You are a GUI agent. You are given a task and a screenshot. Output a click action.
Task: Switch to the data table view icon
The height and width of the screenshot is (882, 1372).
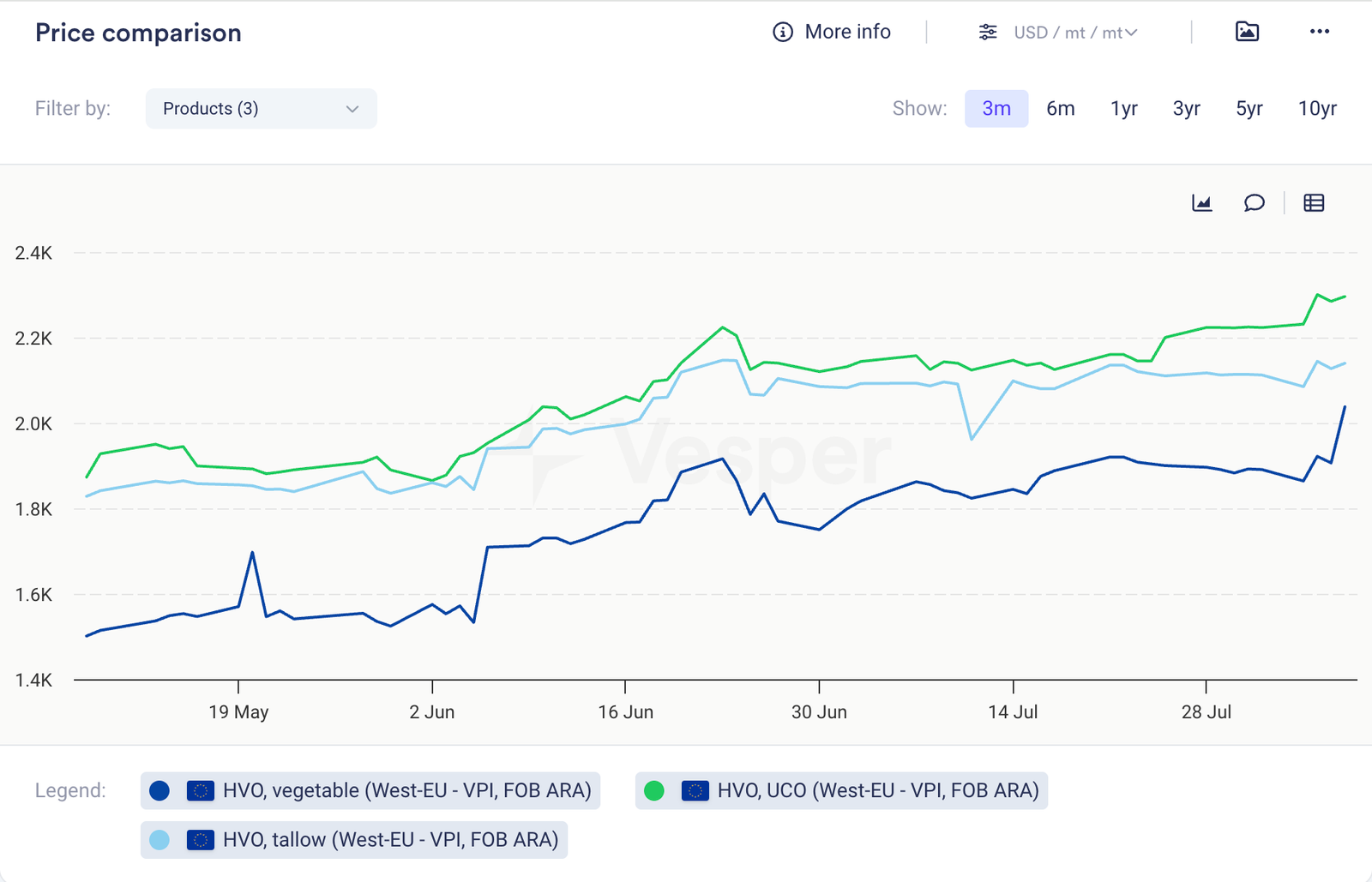[1314, 203]
